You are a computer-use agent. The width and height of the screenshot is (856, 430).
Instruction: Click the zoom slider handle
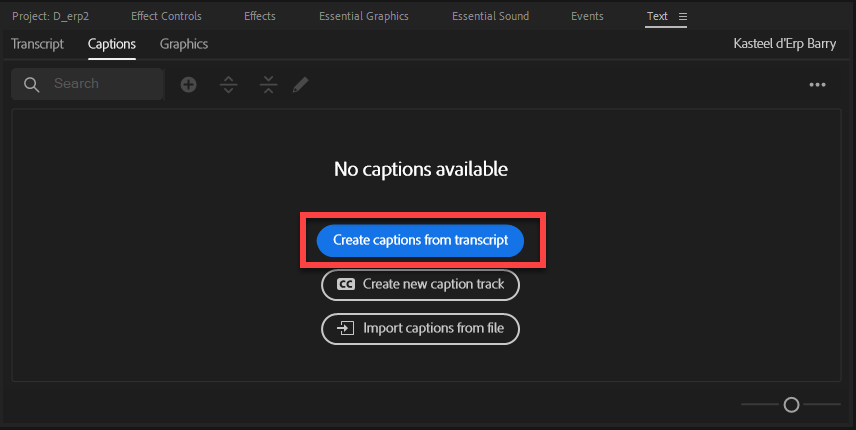[x=792, y=404]
